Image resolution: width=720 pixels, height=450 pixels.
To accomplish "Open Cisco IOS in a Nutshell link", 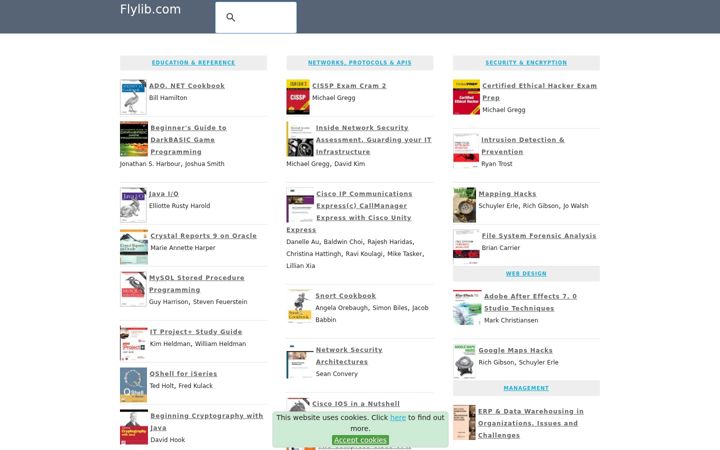I will click(x=356, y=404).
